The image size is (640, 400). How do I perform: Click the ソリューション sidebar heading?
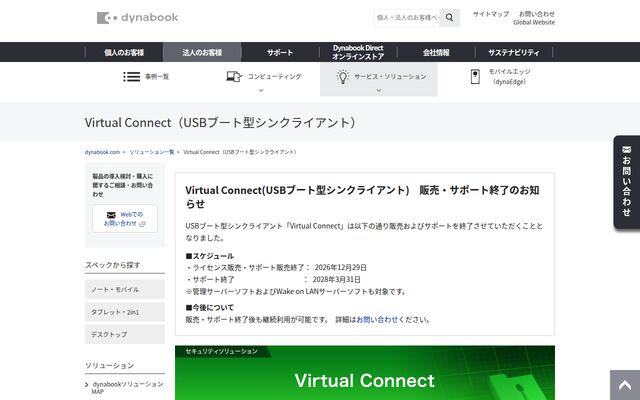tap(109, 365)
